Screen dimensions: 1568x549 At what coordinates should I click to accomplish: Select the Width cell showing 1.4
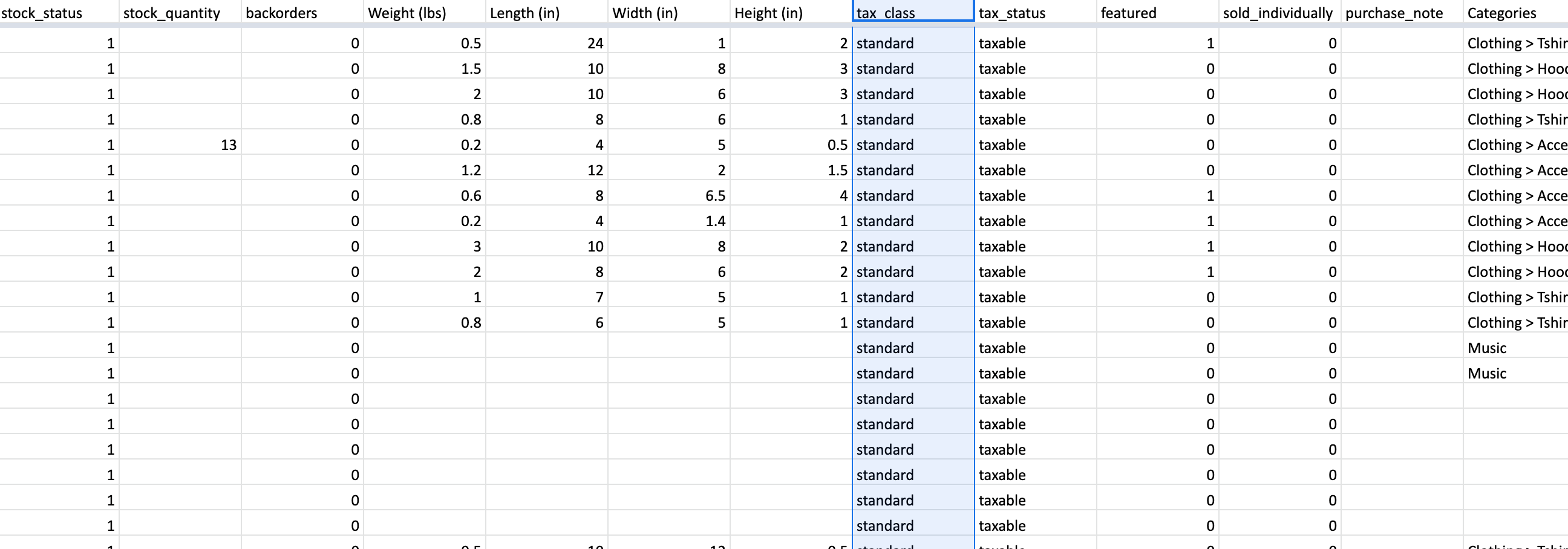[x=669, y=221]
